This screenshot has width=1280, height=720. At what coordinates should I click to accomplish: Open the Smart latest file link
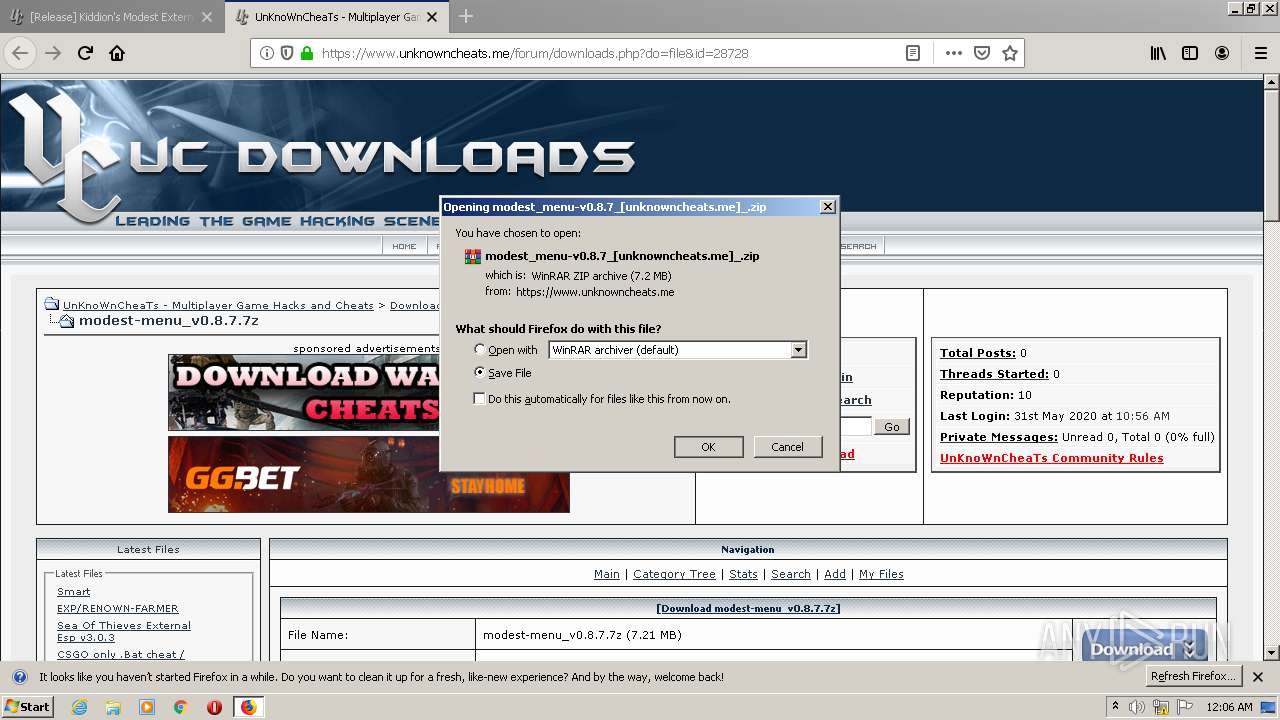[x=73, y=592]
